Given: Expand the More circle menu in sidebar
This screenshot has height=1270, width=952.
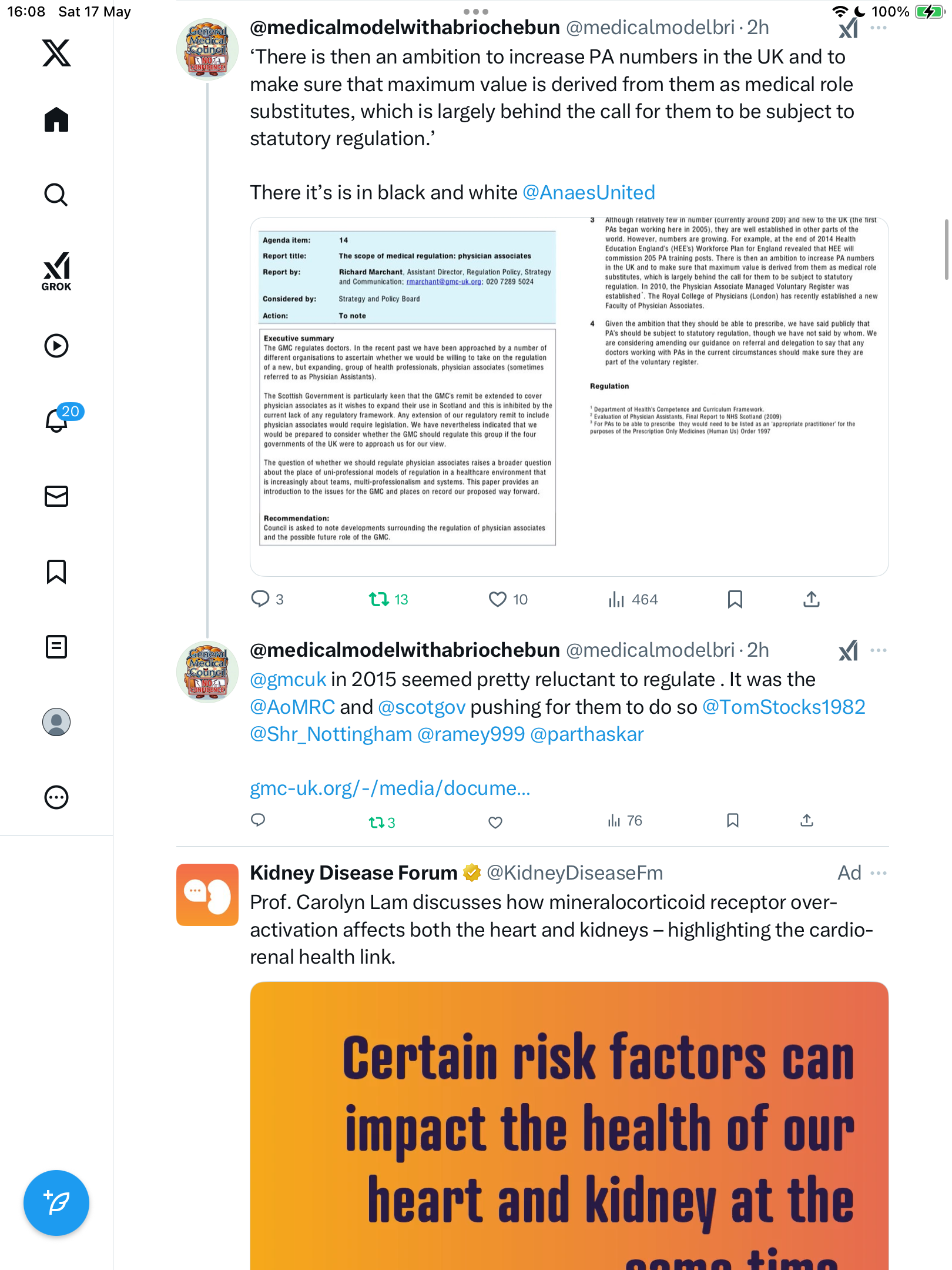Looking at the screenshot, I should pos(56,797).
